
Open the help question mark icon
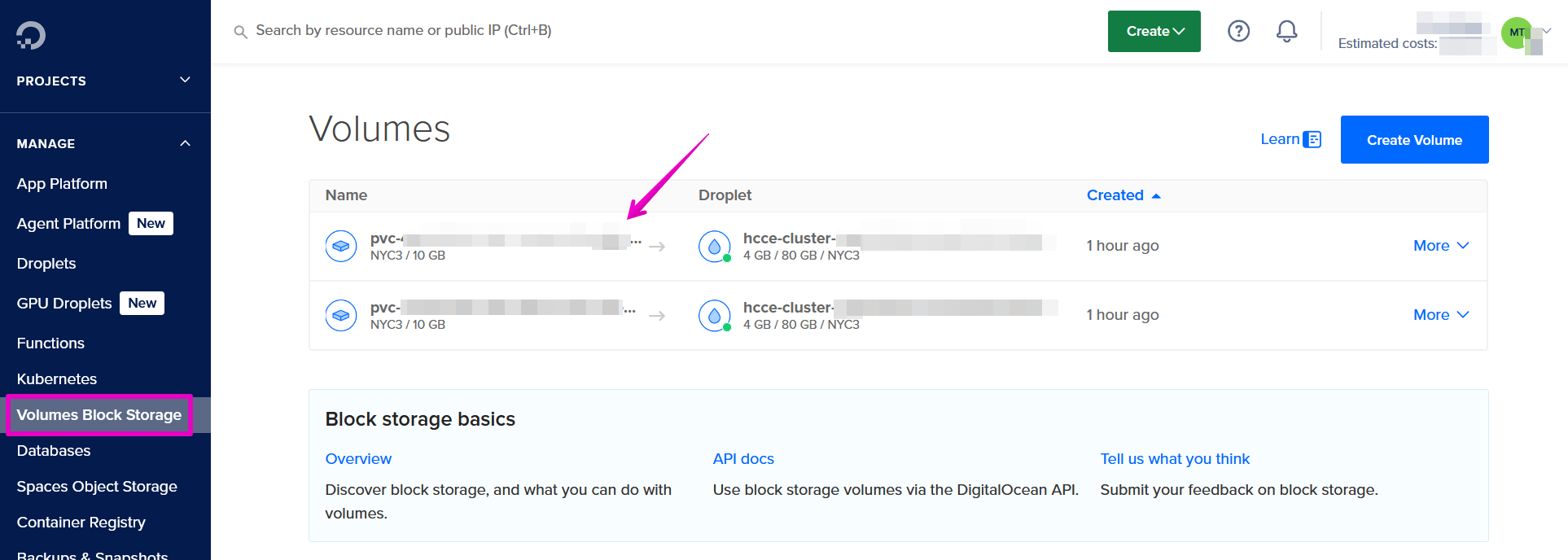1238,31
